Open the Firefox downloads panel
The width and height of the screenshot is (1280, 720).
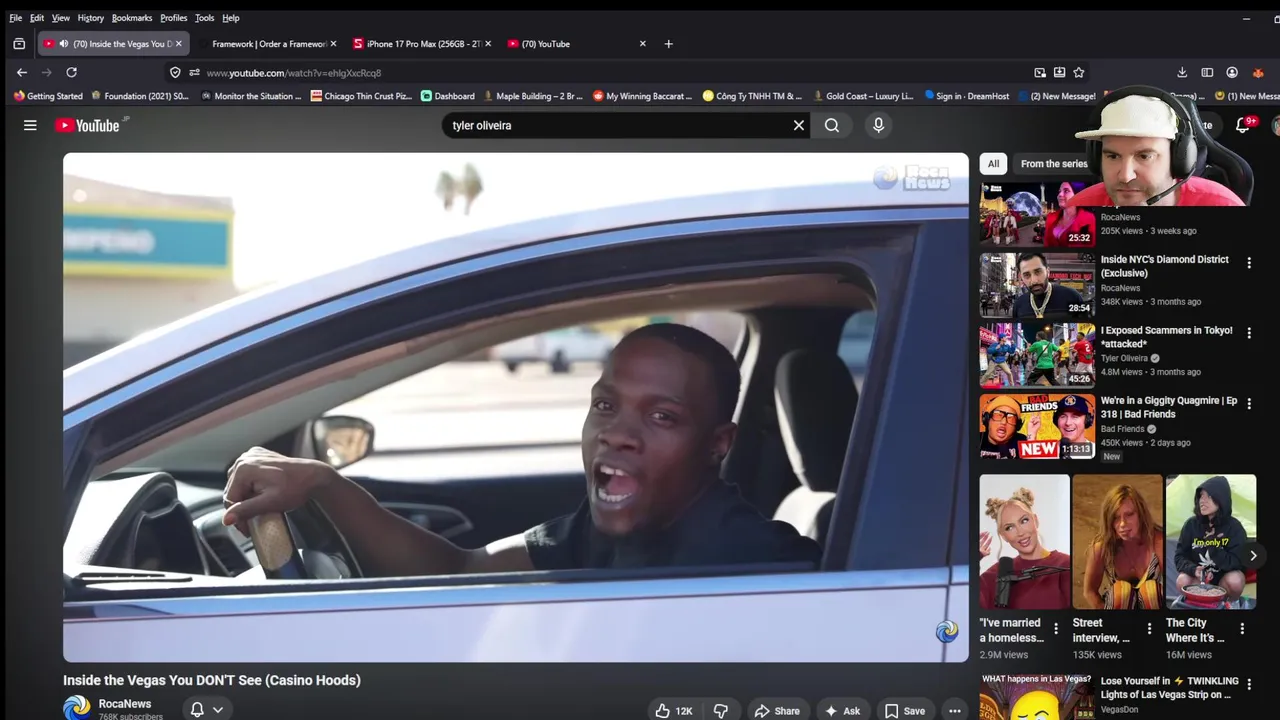tap(1182, 72)
